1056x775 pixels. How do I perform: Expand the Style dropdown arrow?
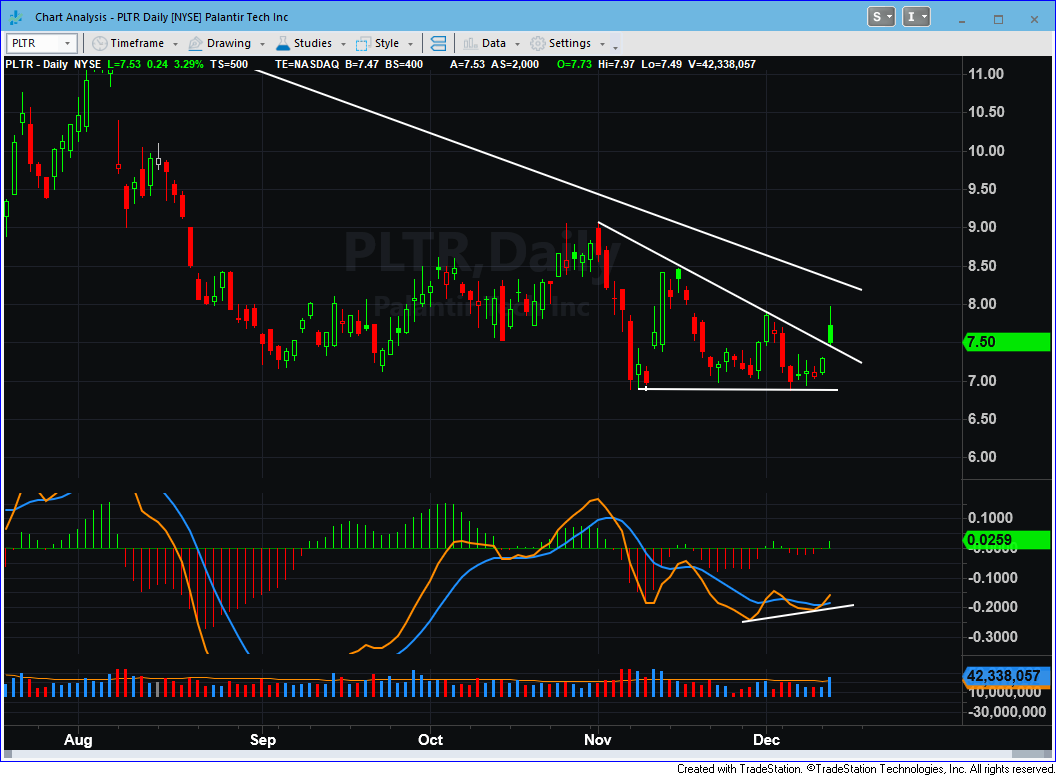click(410, 44)
